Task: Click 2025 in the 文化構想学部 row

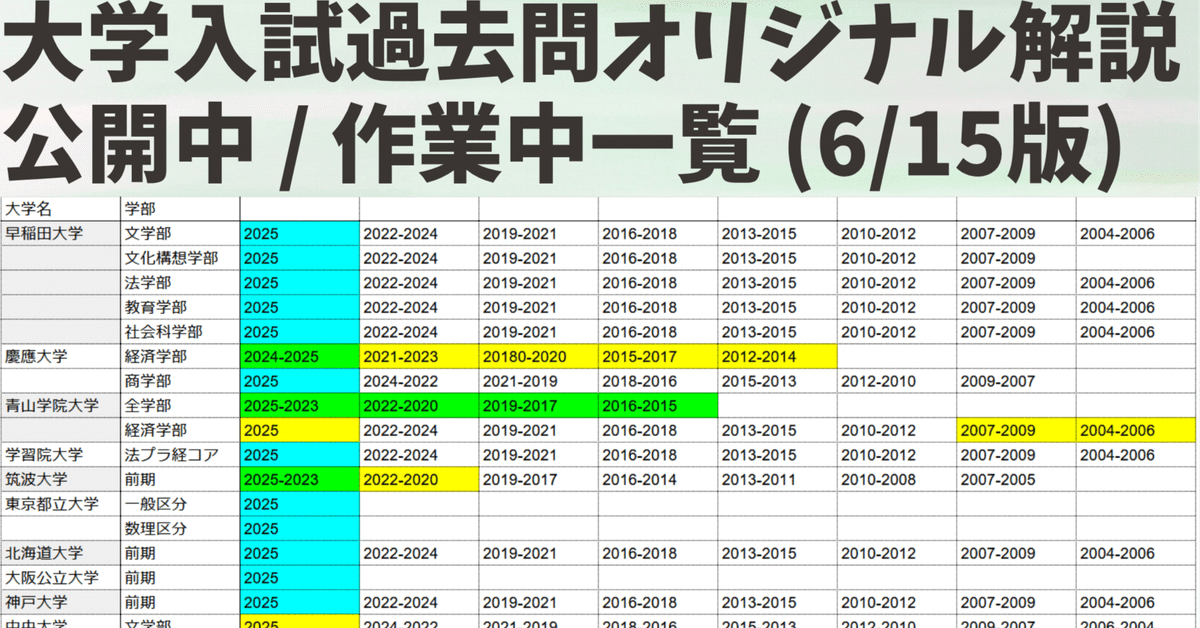Action: tap(300, 258)
